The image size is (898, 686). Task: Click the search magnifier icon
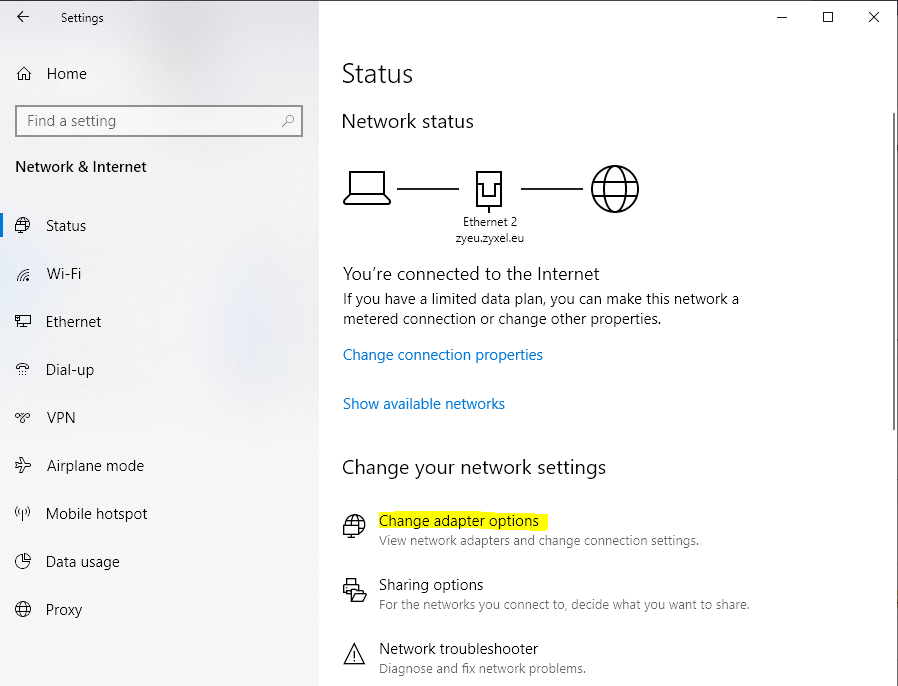coord(288,121)
